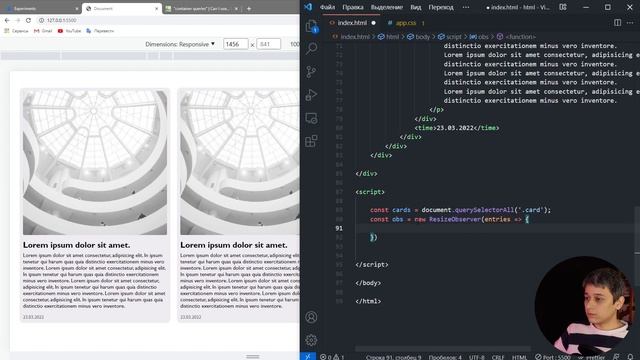Click the html breadcrumb segment
Viewport: 640px width, 360px height.
[389, 37]
